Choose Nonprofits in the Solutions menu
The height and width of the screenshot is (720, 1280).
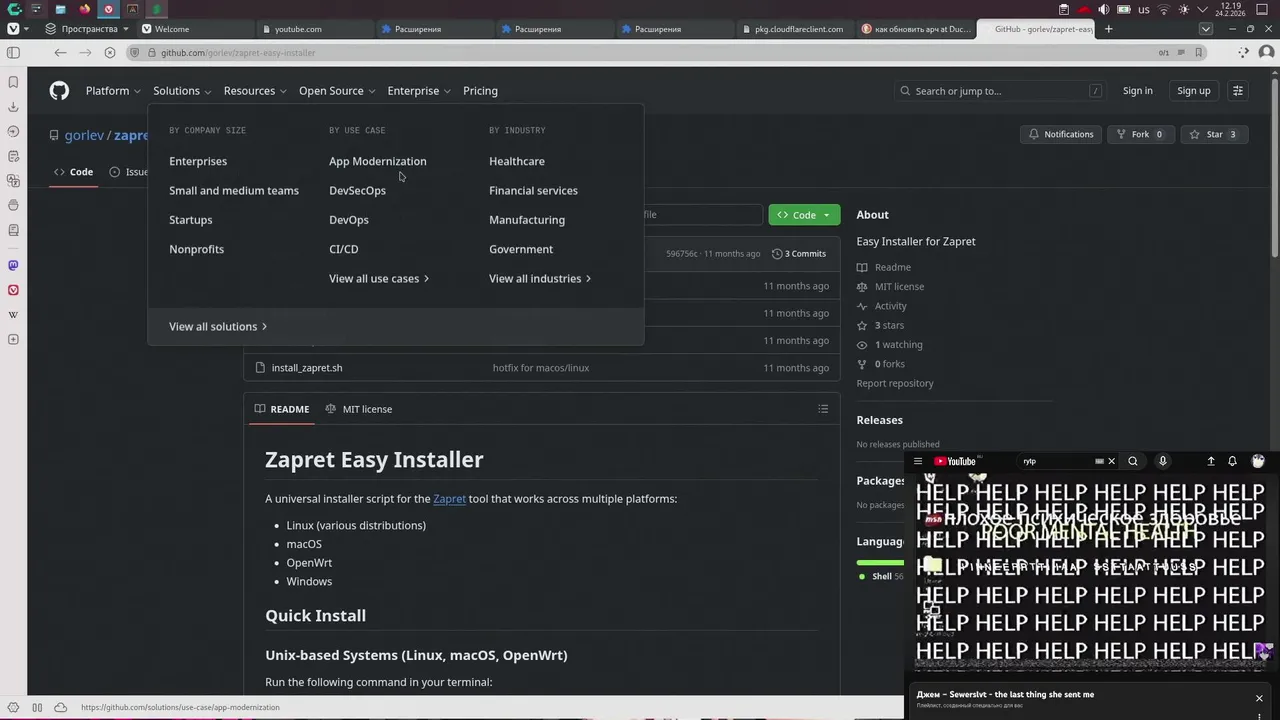click(x=197, y=249)
